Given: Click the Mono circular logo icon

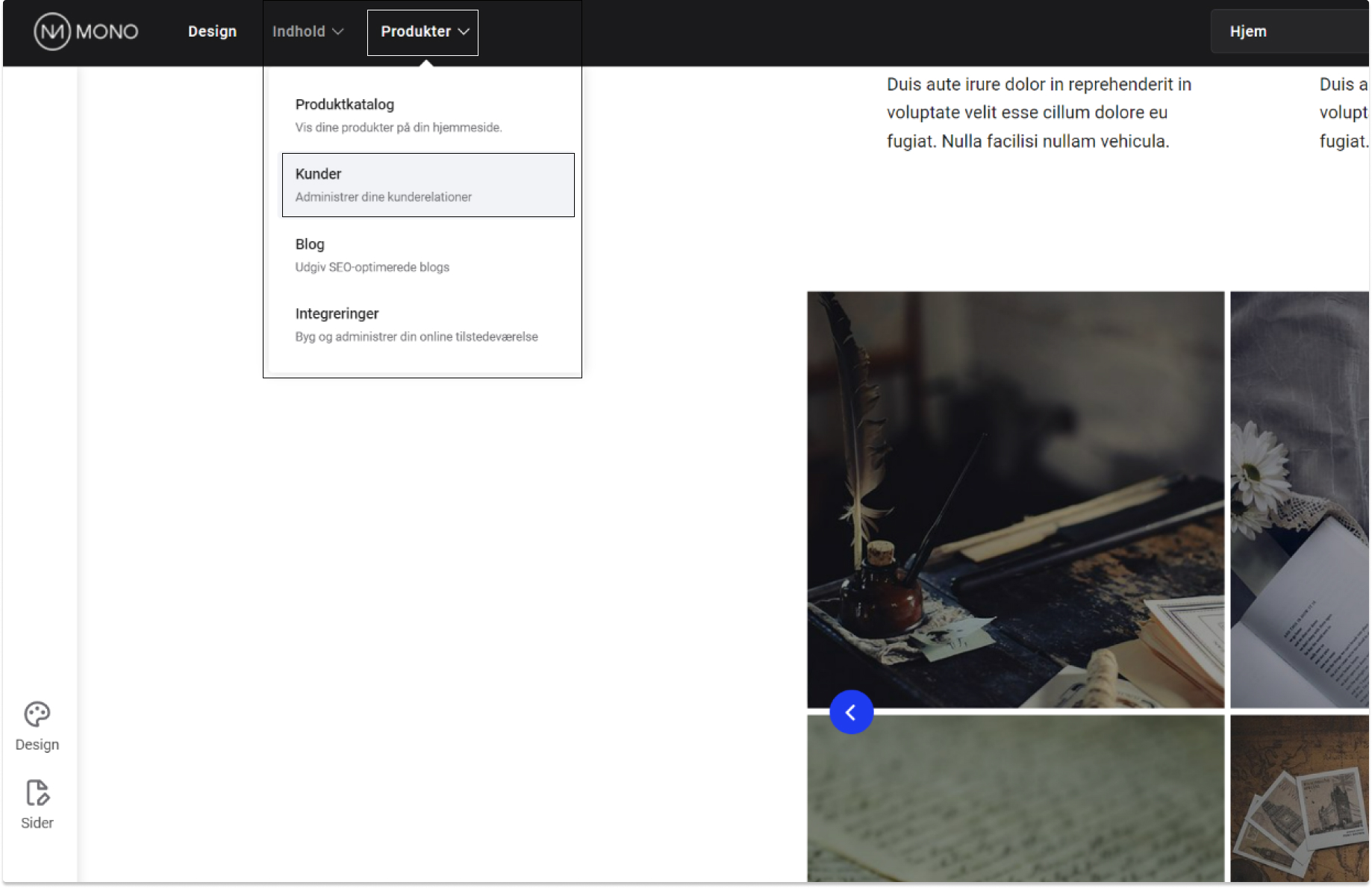Looking at the screenshot, I should pyautogui.click(x=52, y=32).
